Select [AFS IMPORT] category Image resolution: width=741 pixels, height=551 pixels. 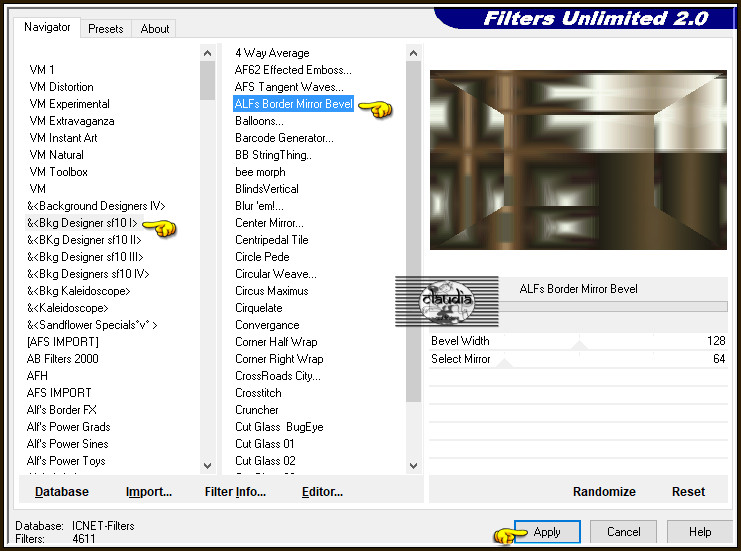click(63, 342)
